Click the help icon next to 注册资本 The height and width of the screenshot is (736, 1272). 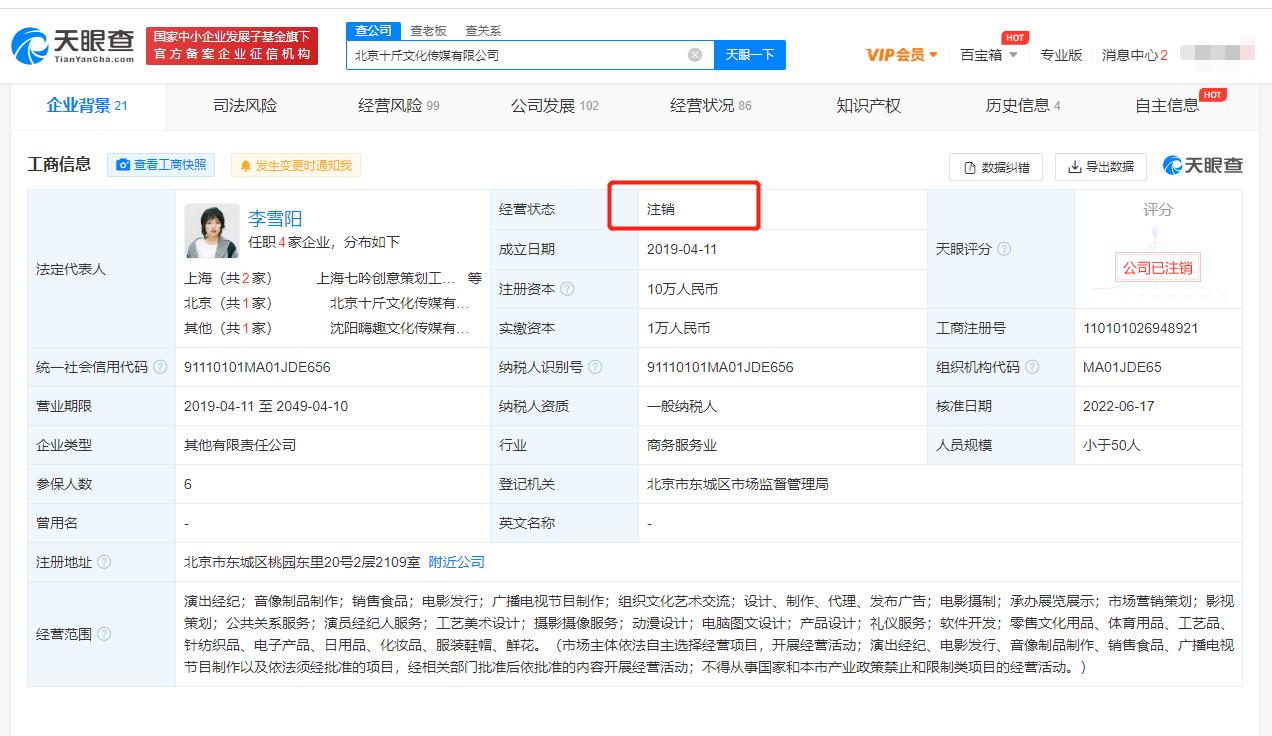point(568,289)
